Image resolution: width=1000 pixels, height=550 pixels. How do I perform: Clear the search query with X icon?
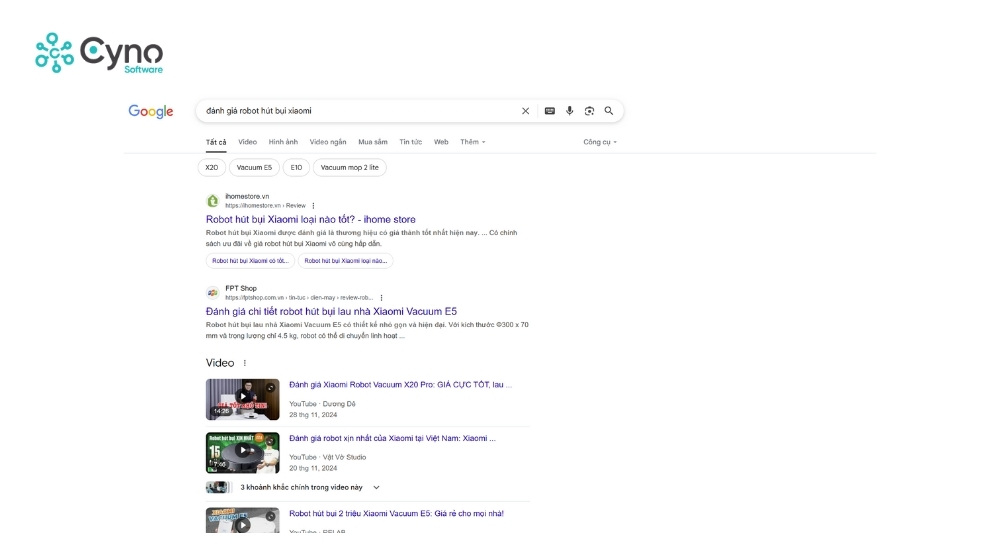click(526, 111)
